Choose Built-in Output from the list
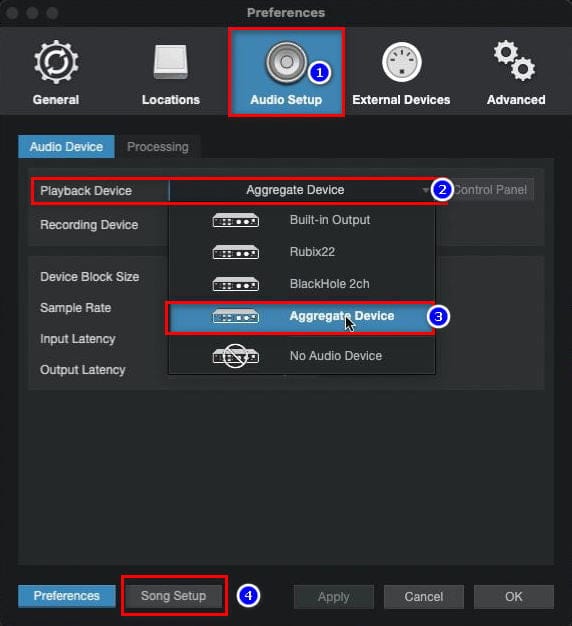Image resolution: width=572 pixels, height=626 pixels. click(302, 220)
